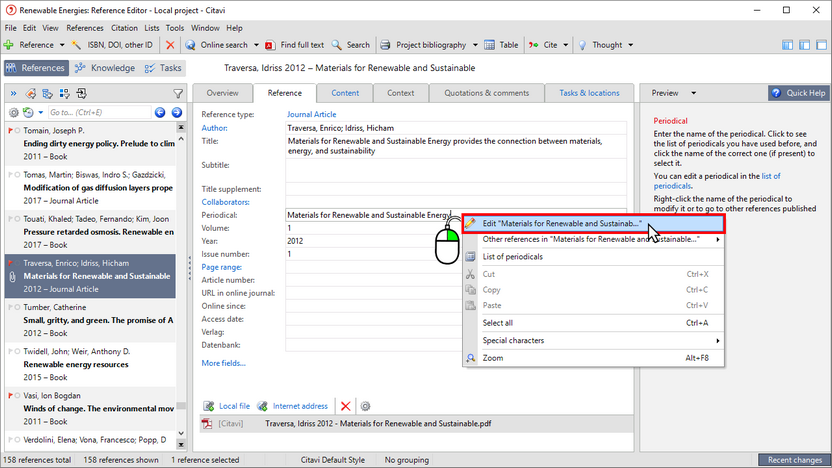Open the Content tab

[345, 93]
